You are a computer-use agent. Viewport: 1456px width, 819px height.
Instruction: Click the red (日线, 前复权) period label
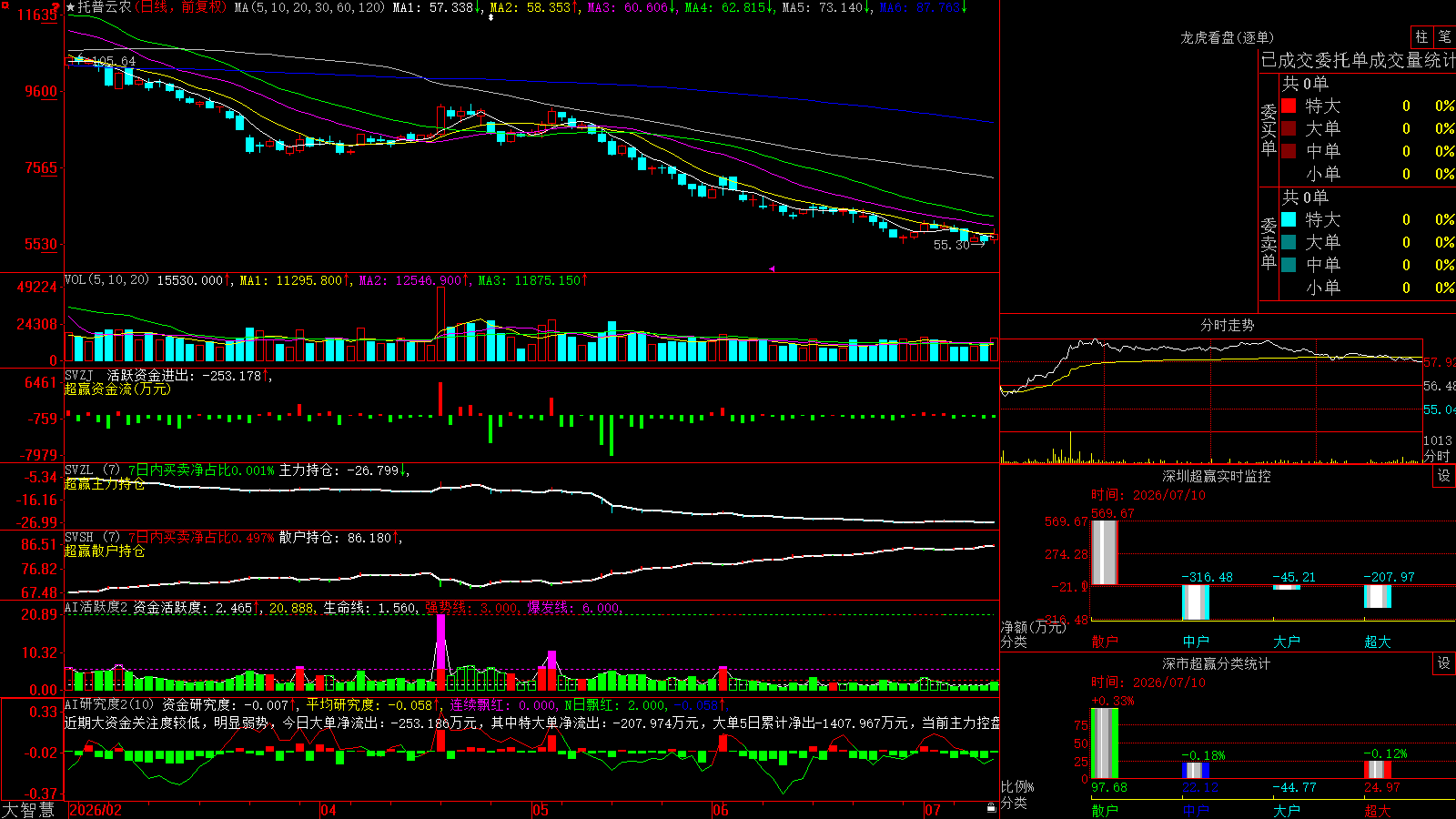182,7
